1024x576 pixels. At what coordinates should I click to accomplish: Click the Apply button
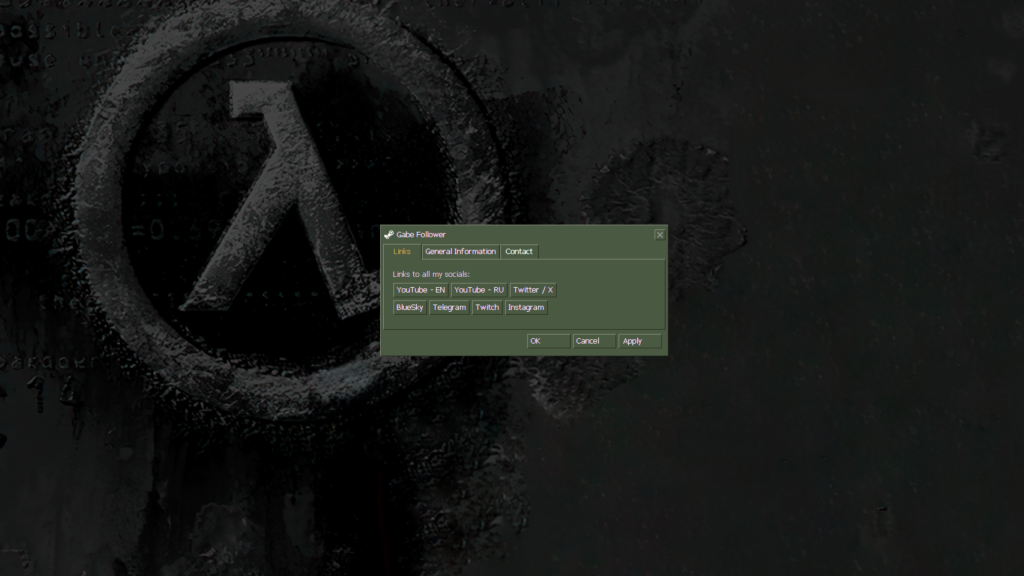639,341
